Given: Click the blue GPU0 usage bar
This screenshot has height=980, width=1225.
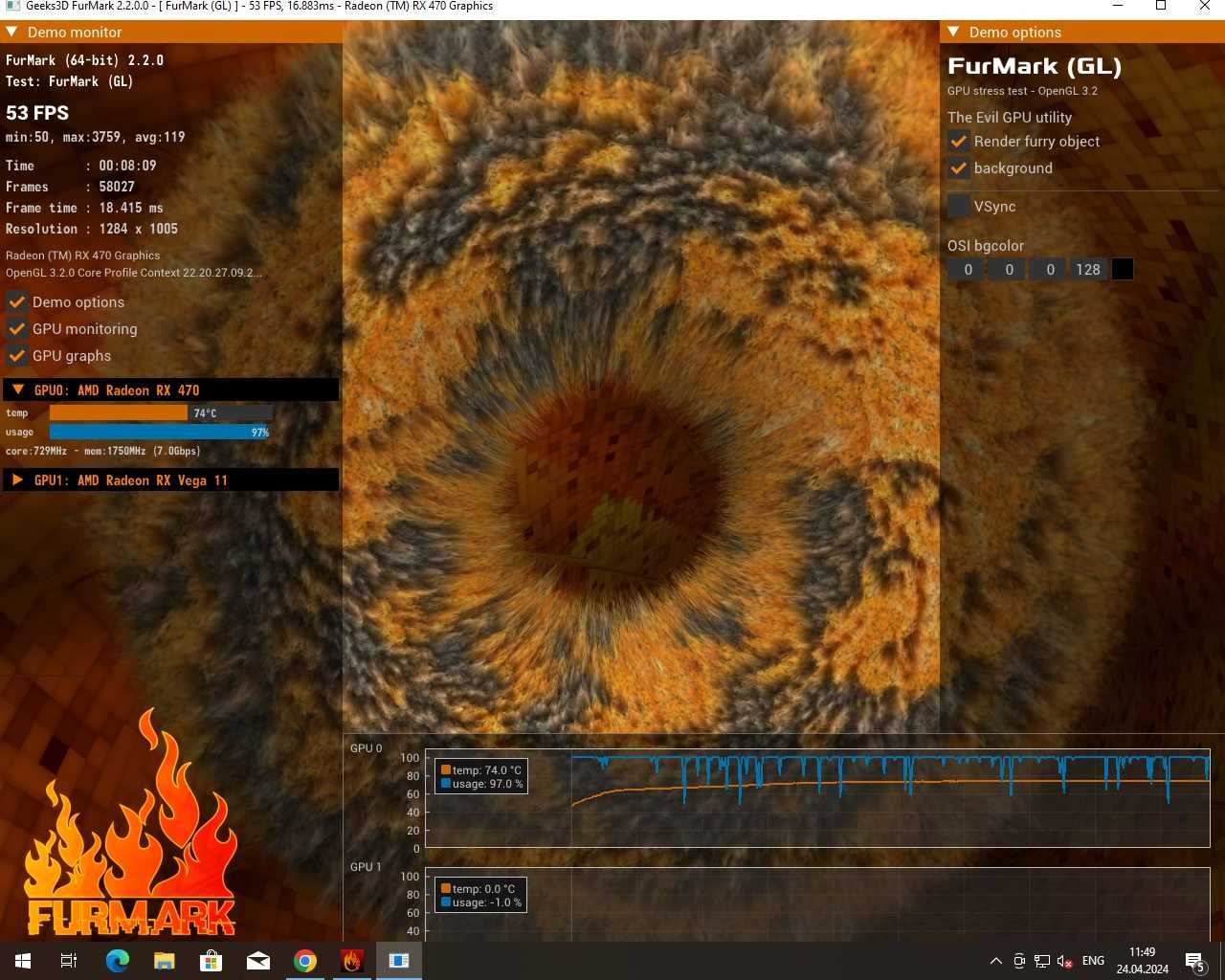Looking at the screenshot, I should 160,432.
